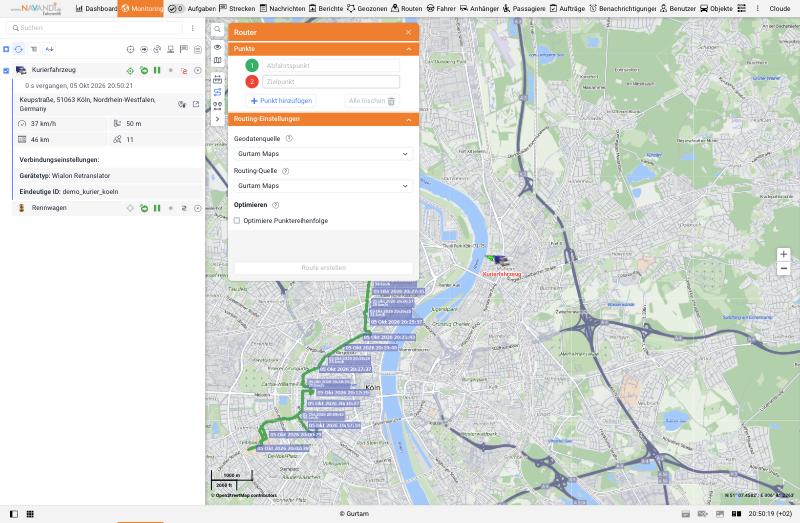
Task: Expand the map tools chevron
Action: click(x=217, y=119)
